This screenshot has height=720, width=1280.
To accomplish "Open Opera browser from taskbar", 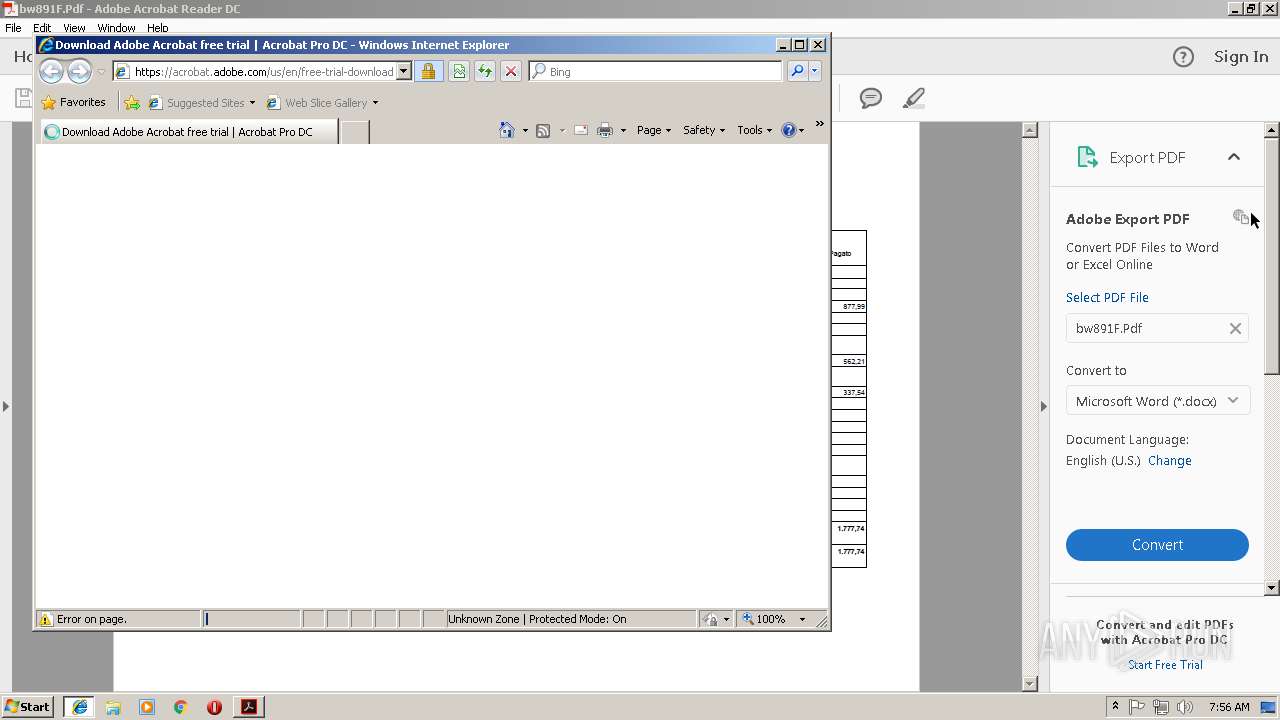I will click(214, 707).
